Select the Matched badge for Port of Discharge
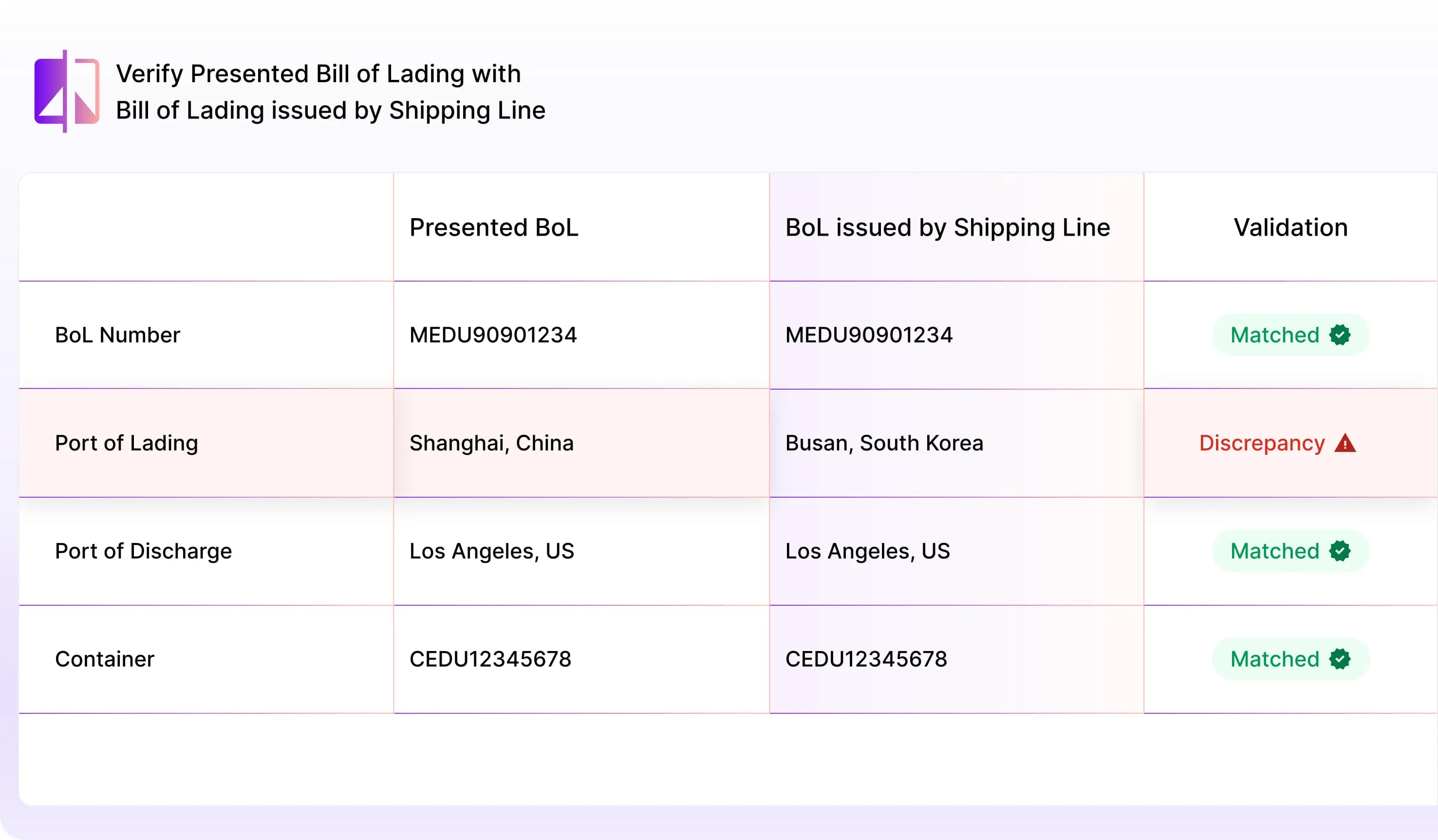The height and width of the screenshot is (840, 1438). (1290, 551)
